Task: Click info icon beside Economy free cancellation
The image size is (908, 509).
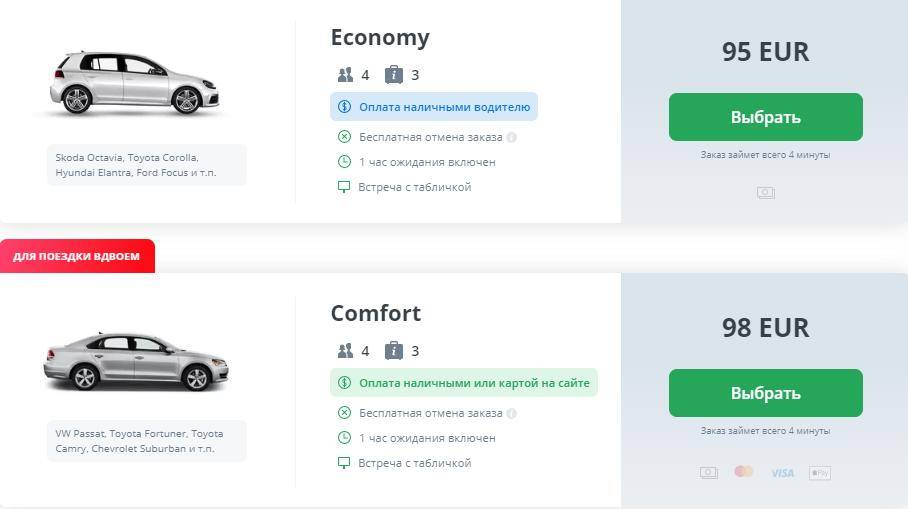Action: [511, 137]
